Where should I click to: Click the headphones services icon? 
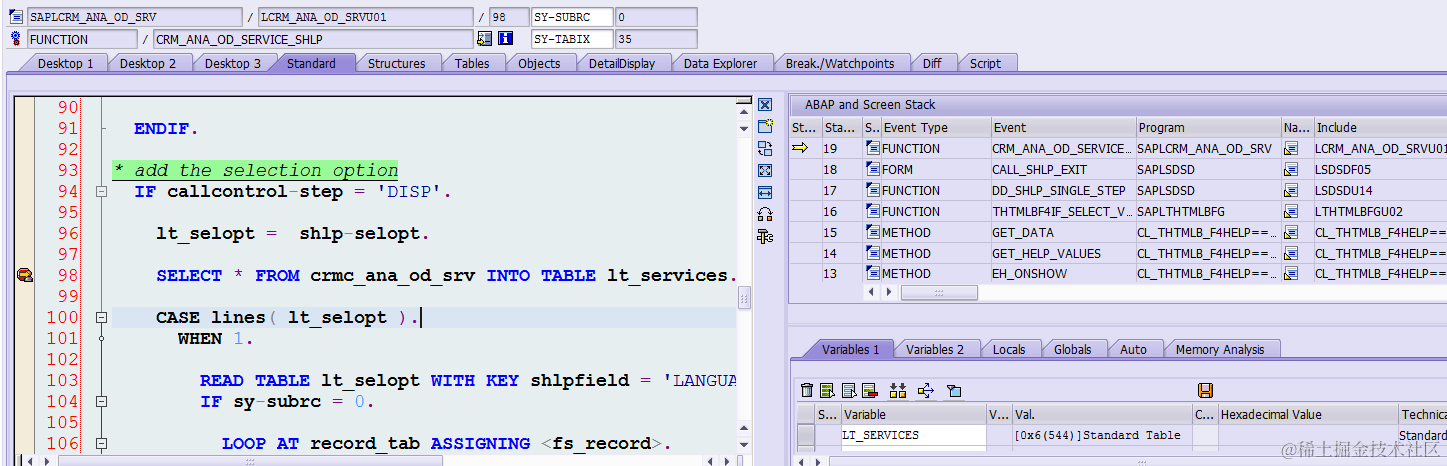[765, 214]
